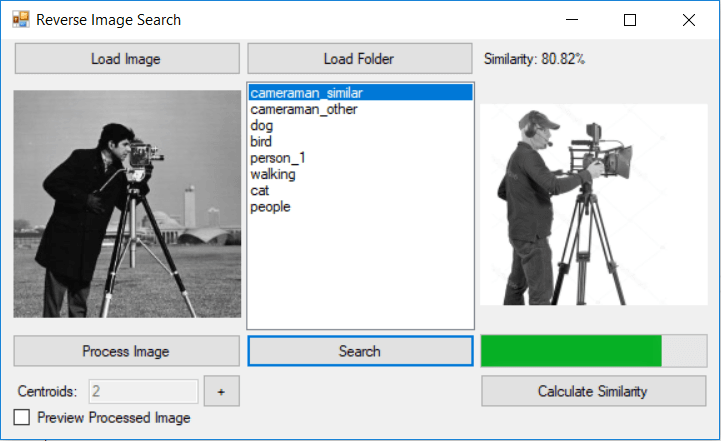Click the Load Folder button
Screen dimensions: 721x441
point(359,59)
